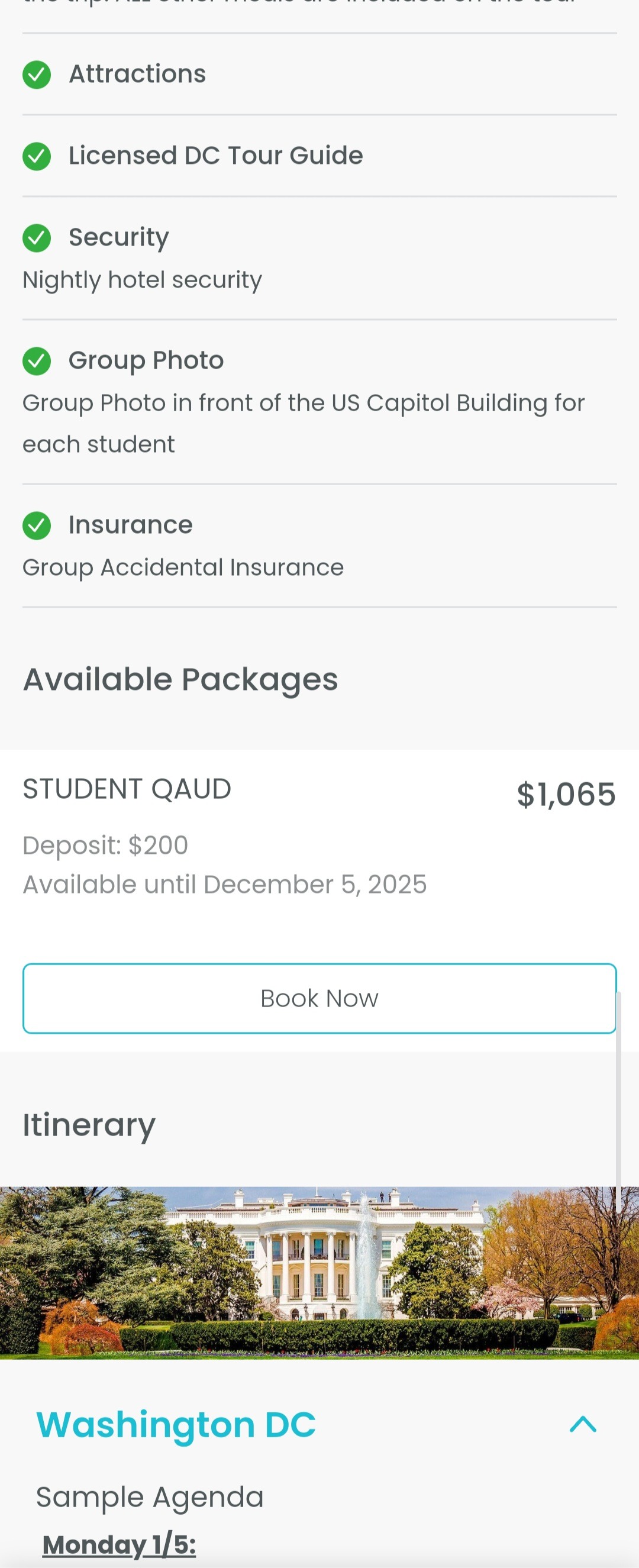This screenshot has height=1568, width=639.
Task: Click the Sample Agenda subheading
Action: tap(150, 1497)
